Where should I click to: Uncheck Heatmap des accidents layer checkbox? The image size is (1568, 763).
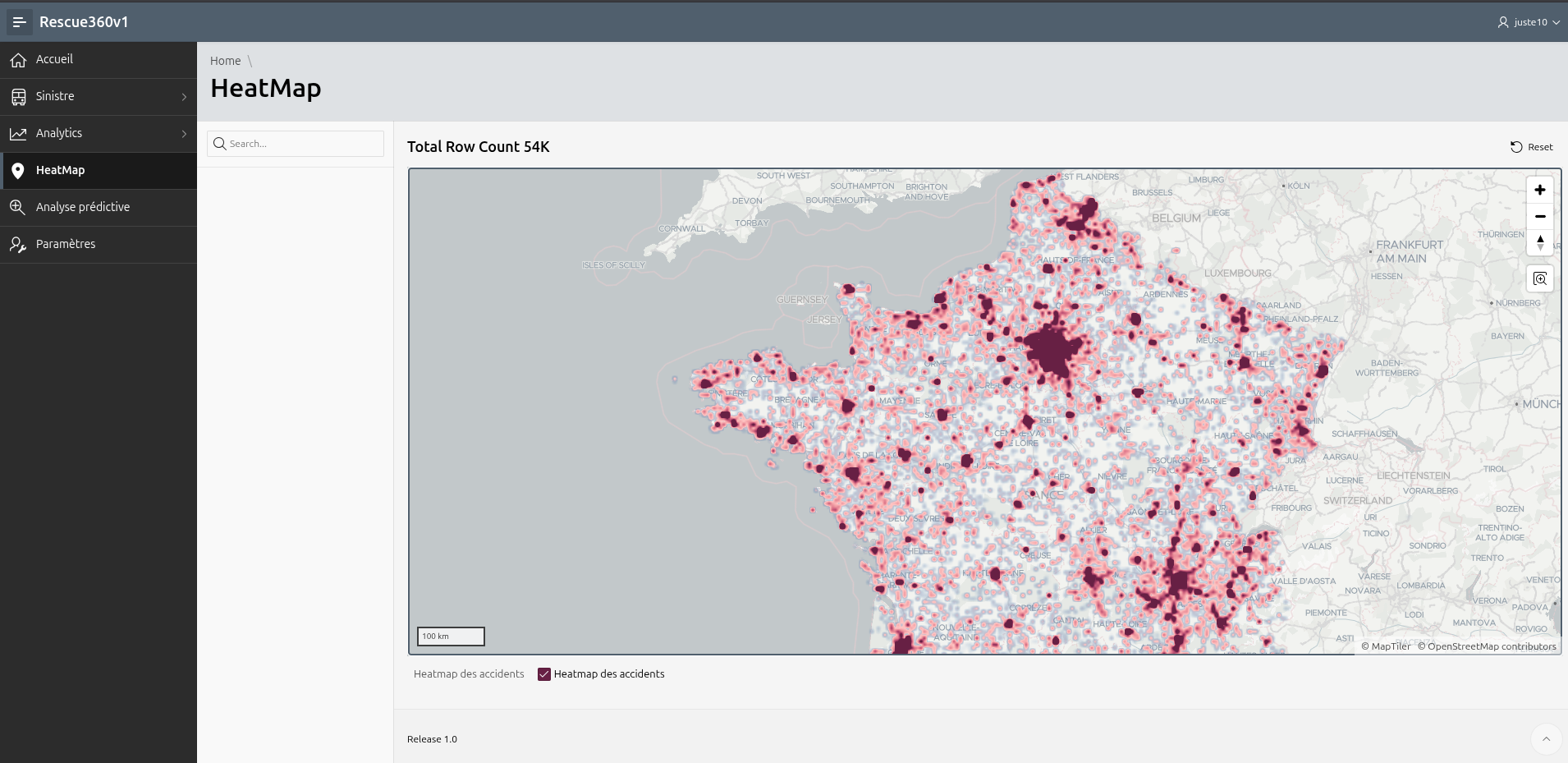(543, 674)
